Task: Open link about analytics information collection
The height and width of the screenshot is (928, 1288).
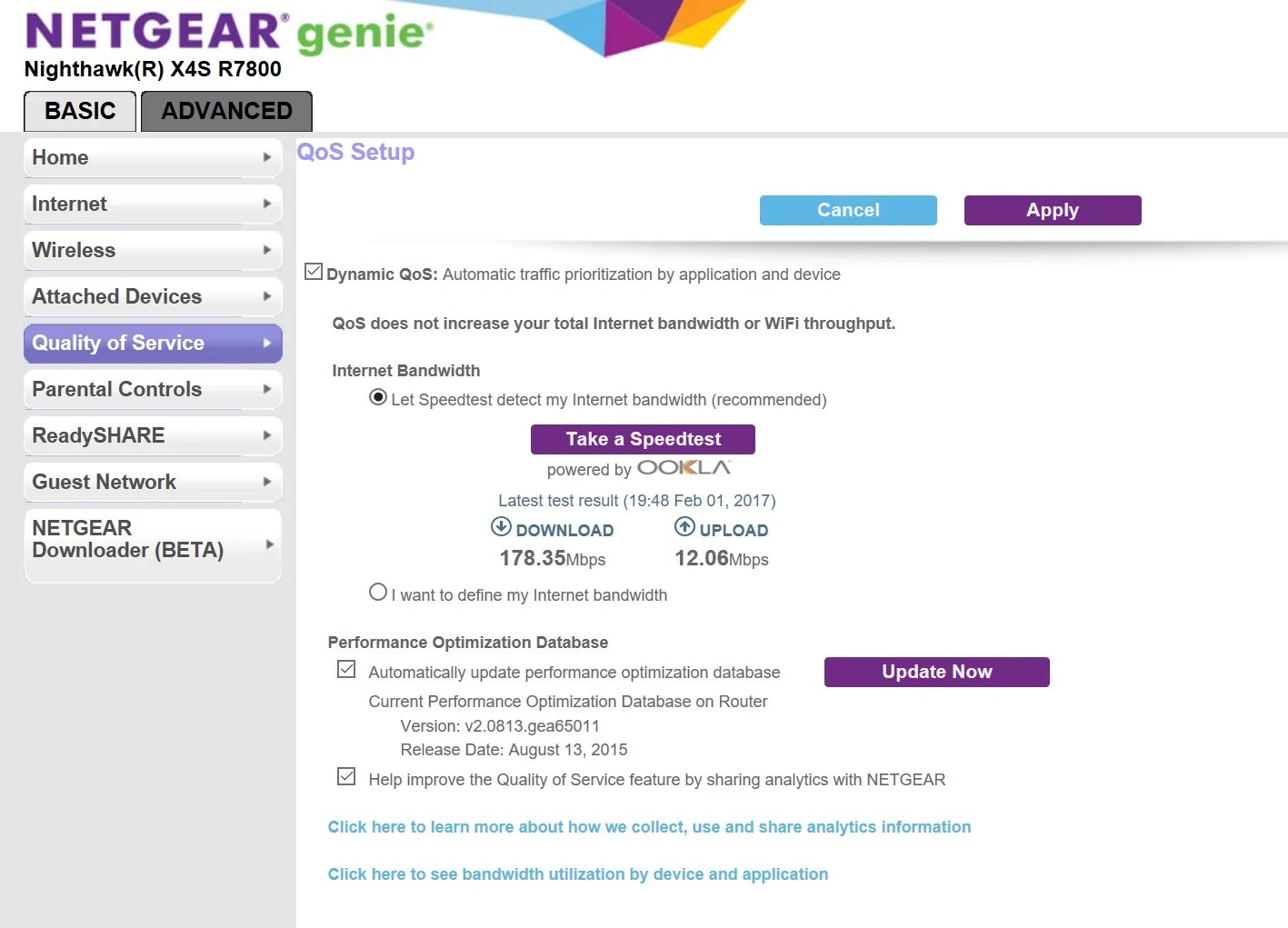Action: click(649, 827)
